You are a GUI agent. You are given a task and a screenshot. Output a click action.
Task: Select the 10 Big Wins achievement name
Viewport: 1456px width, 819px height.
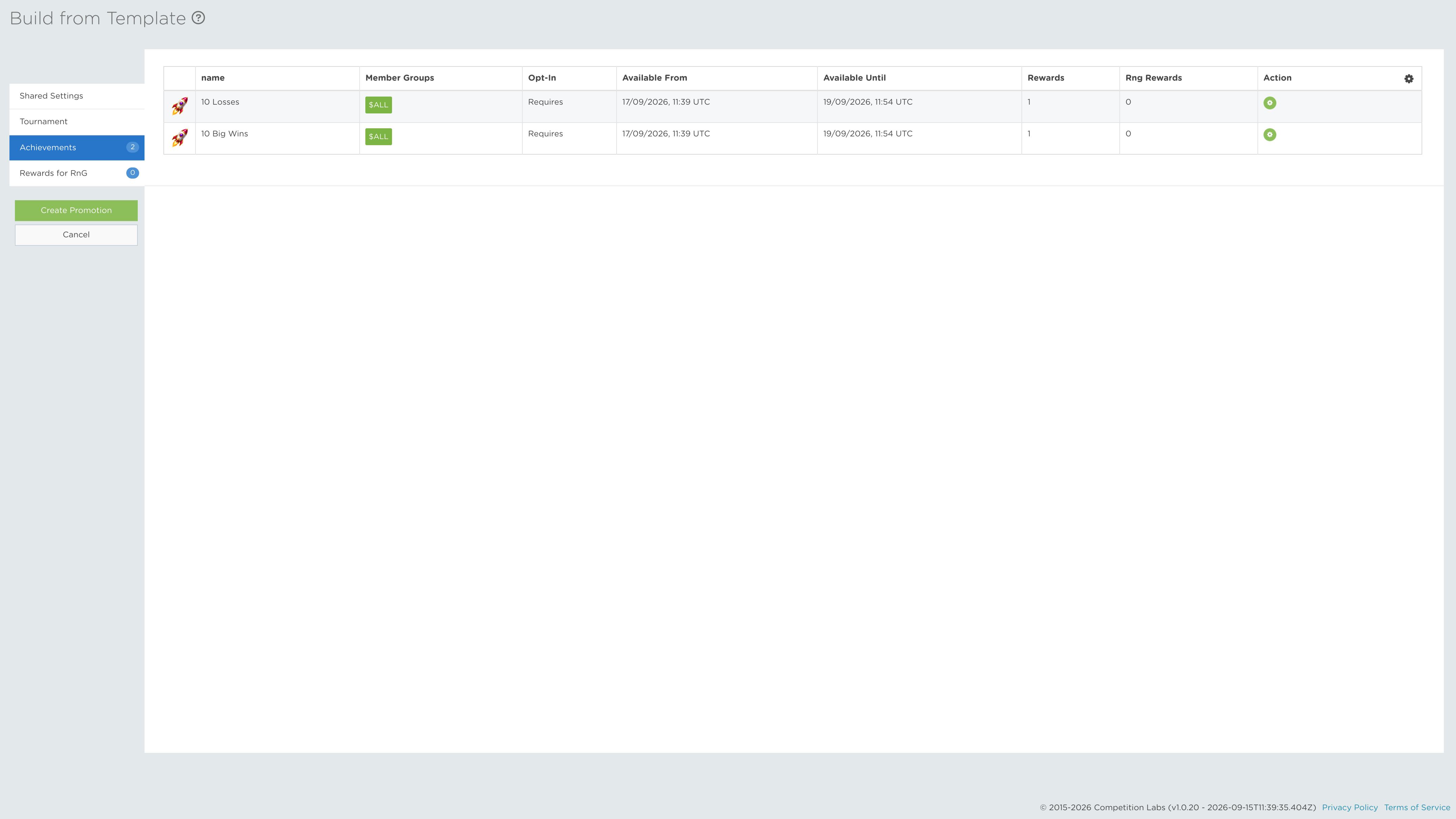pos(225,133)
